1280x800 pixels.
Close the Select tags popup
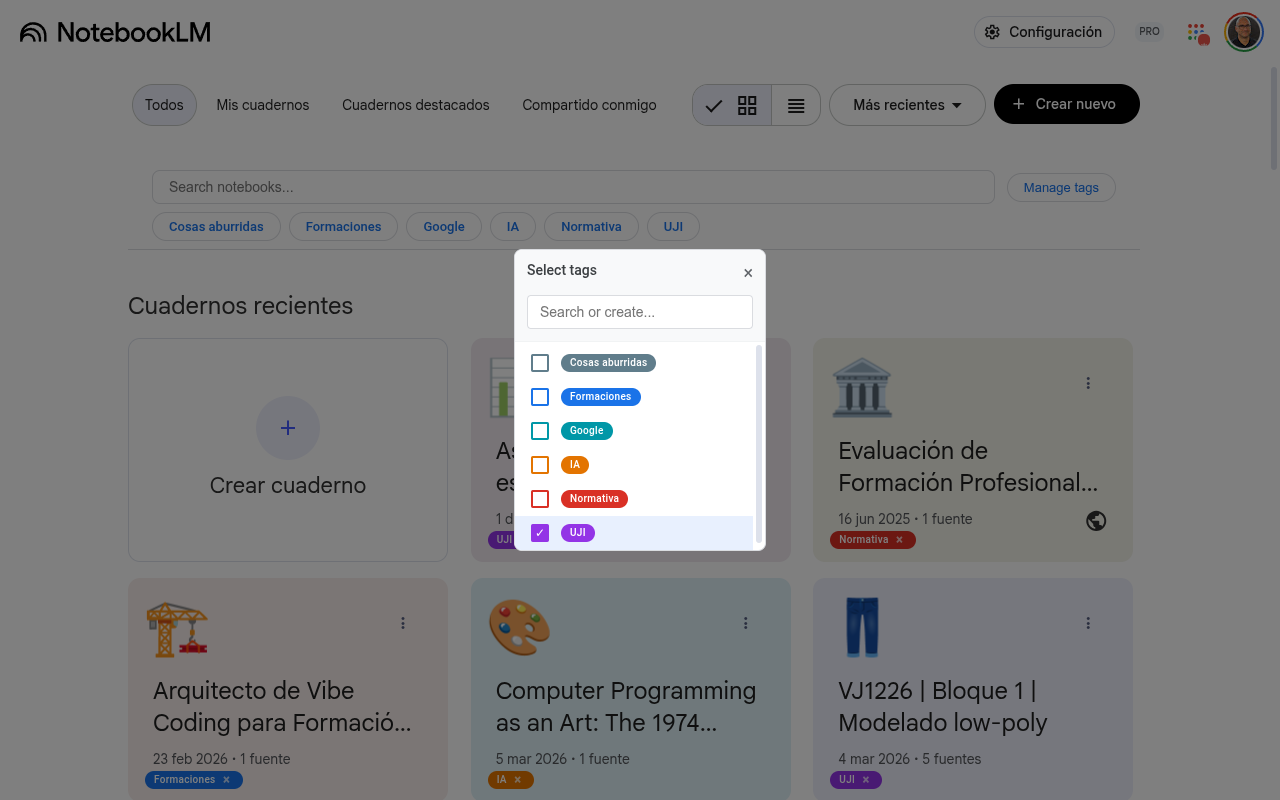tap(748, 273)
